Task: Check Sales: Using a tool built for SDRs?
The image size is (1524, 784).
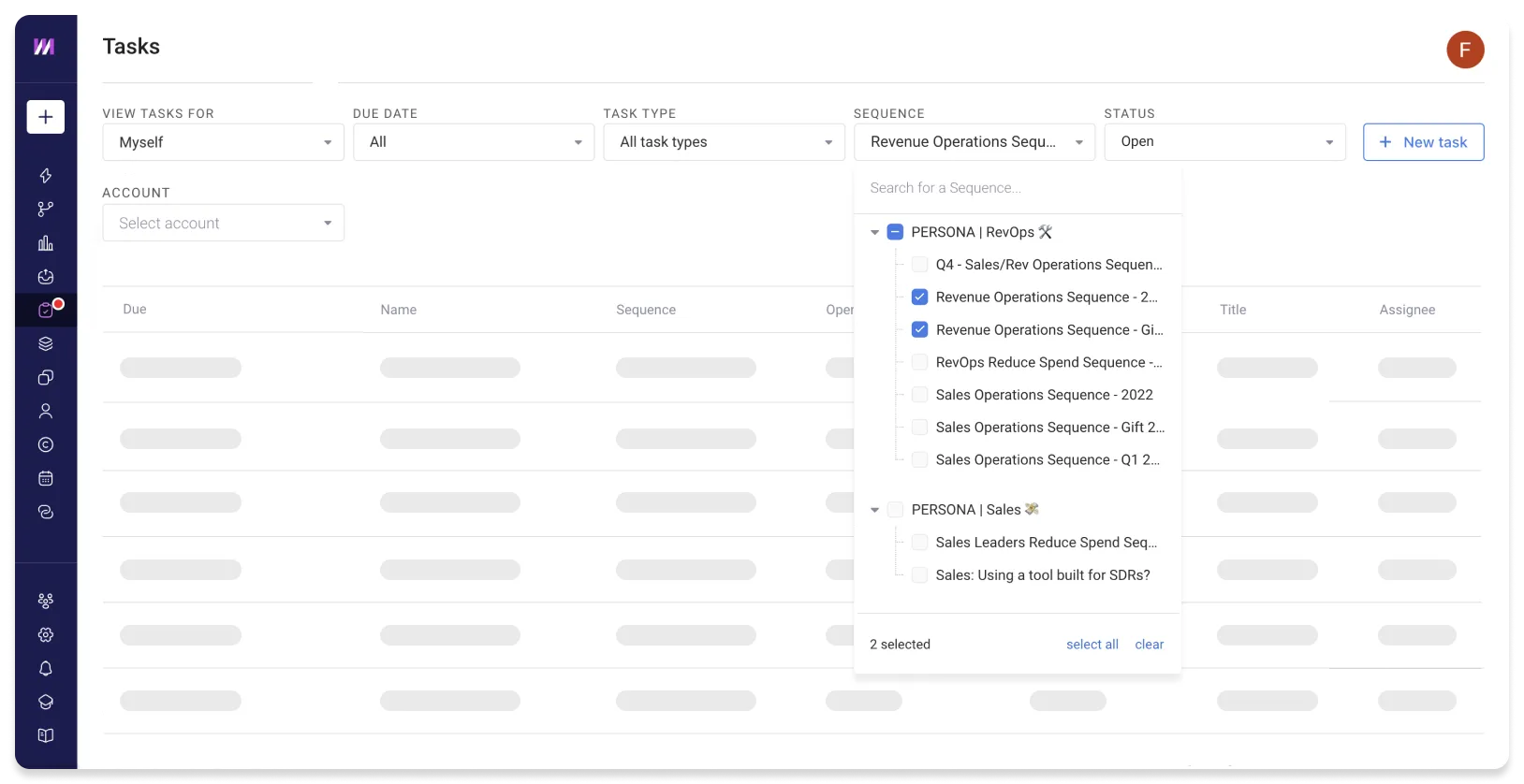Action: click(x=920, y=575)
